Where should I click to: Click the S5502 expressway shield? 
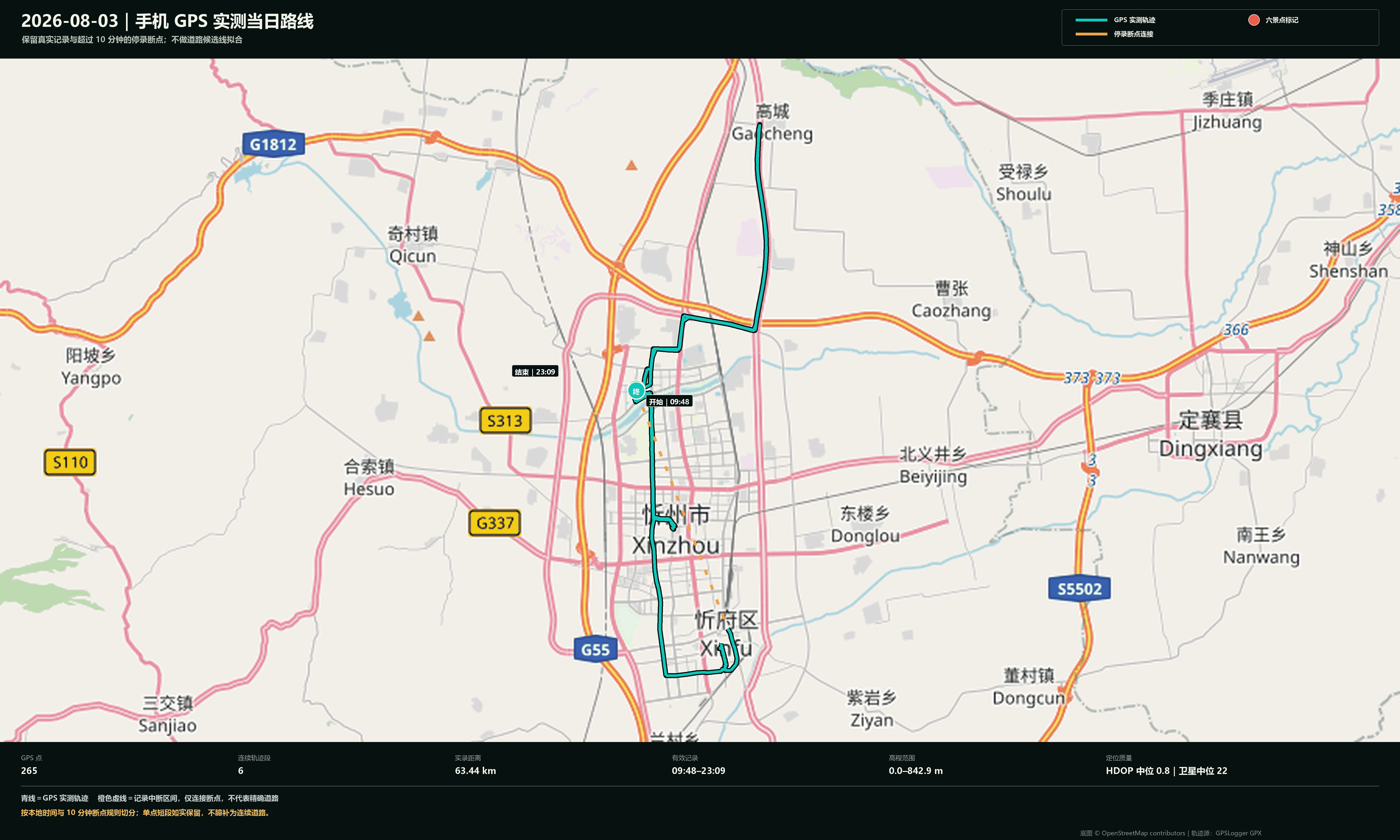[1079, 589]
